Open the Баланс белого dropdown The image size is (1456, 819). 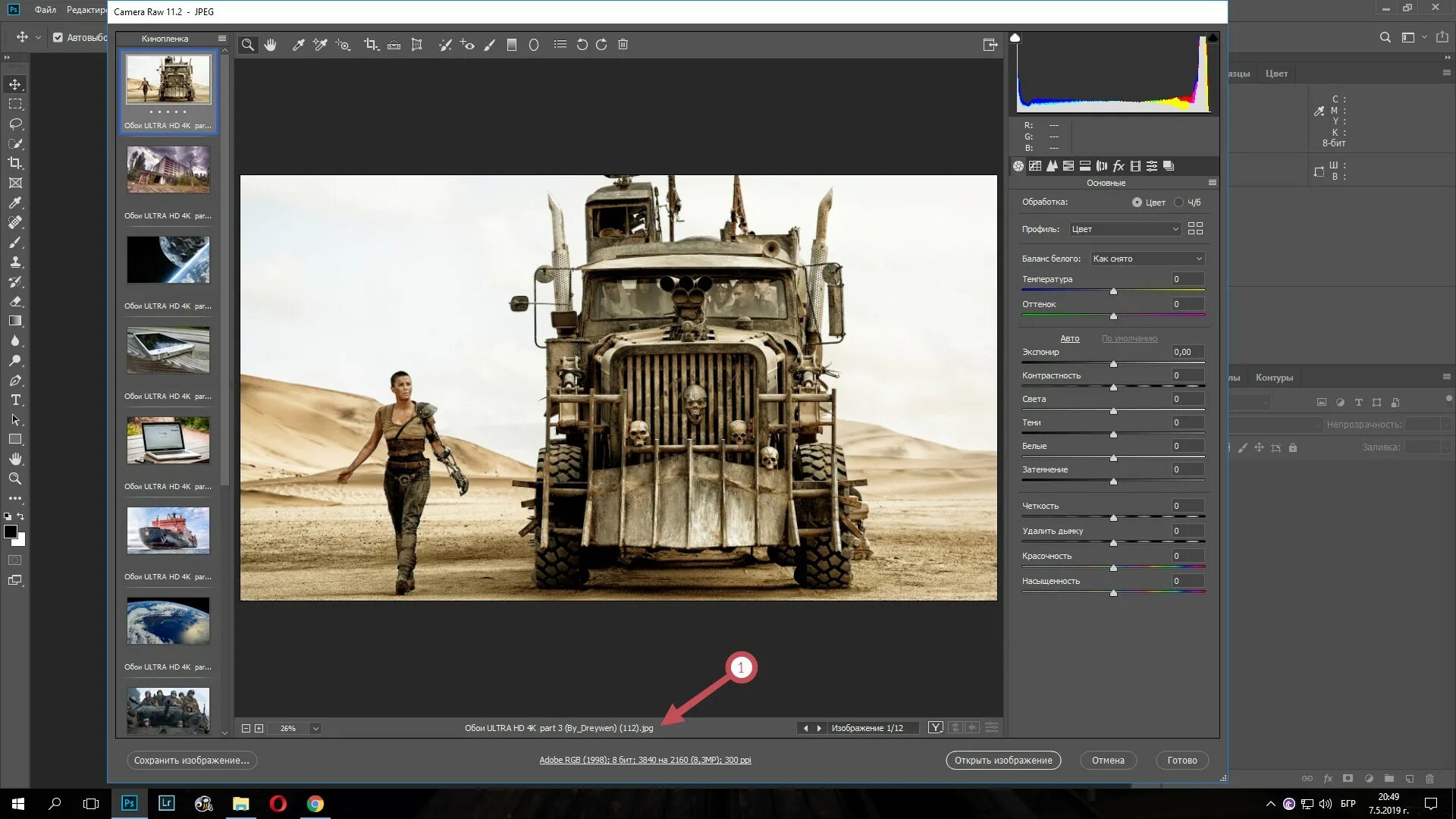point(1147,259)
